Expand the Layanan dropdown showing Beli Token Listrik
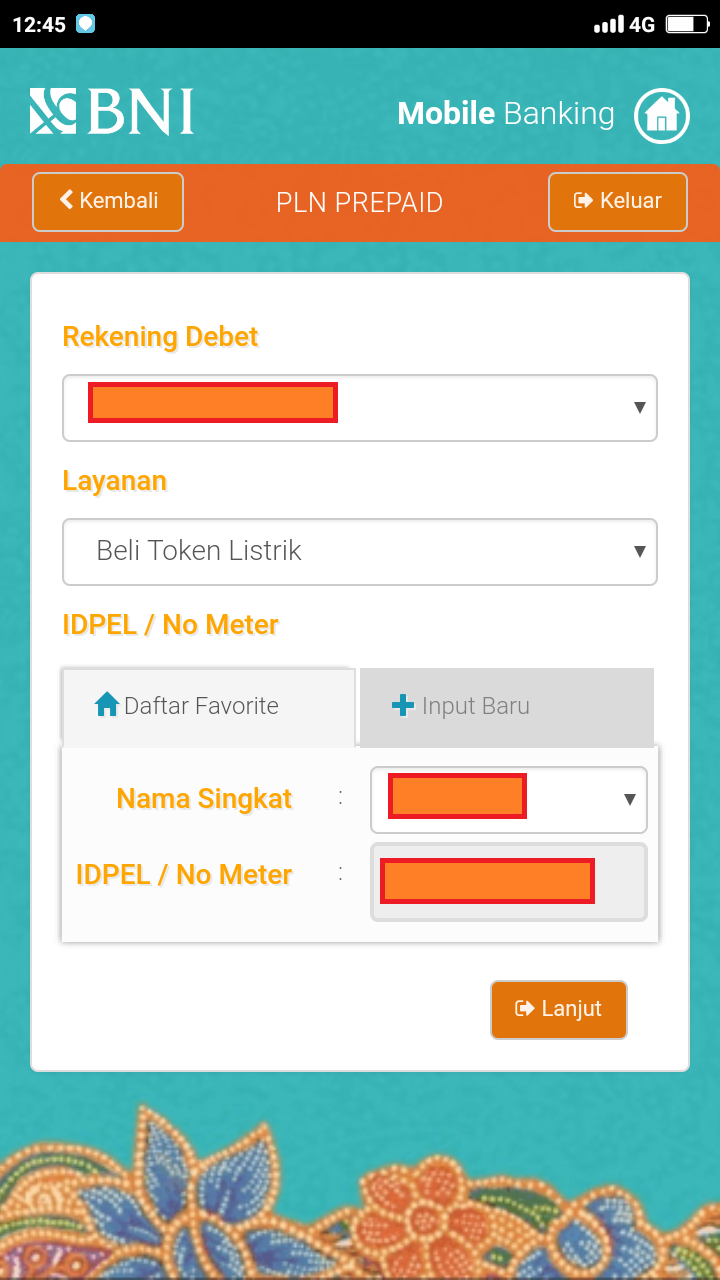The height and width of the screenshot is (1280, 720). tap(360, 552)
